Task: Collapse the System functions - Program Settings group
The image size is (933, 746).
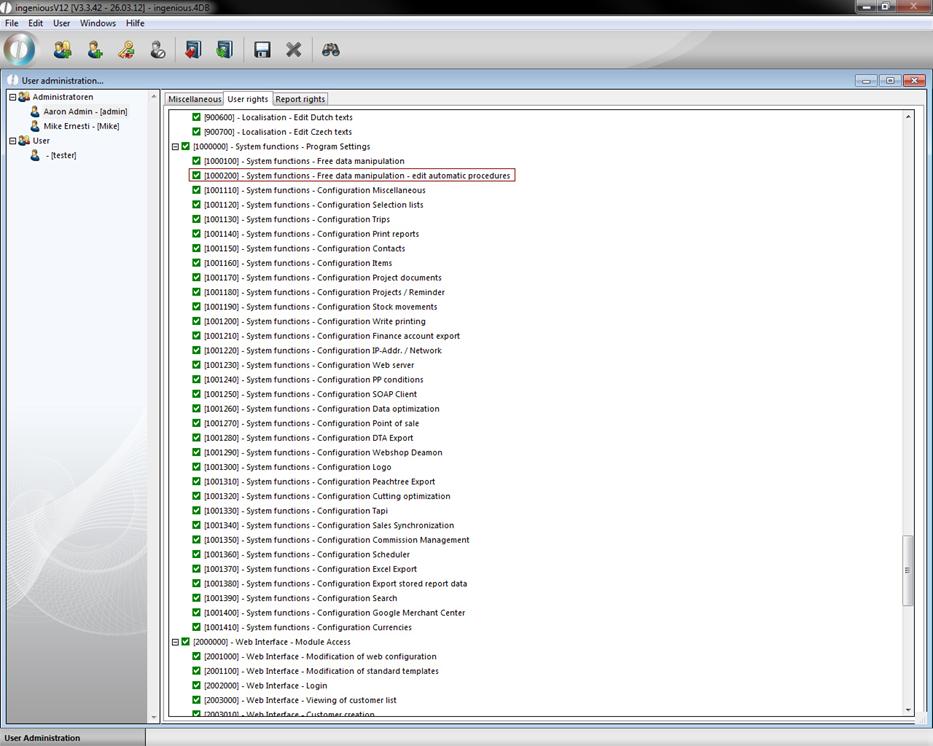Action: point(175,147)
